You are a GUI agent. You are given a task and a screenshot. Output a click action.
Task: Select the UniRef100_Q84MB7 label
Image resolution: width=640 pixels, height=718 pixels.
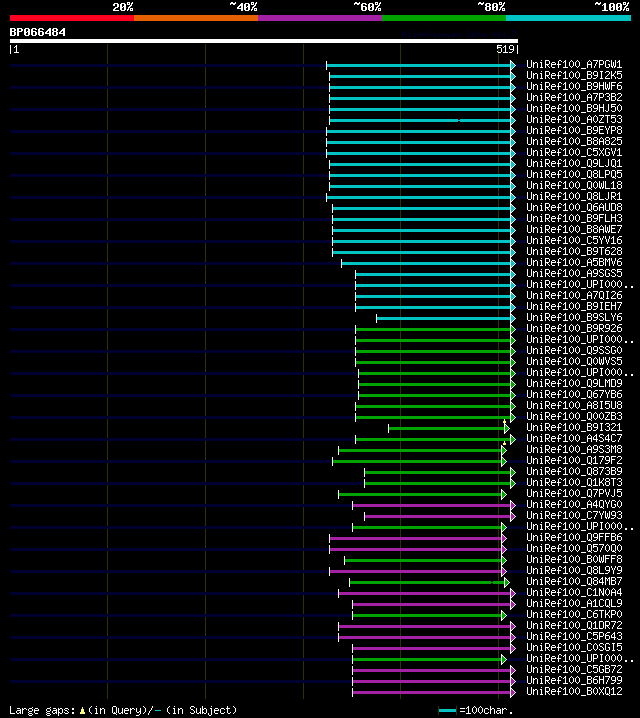pos(574,581)
